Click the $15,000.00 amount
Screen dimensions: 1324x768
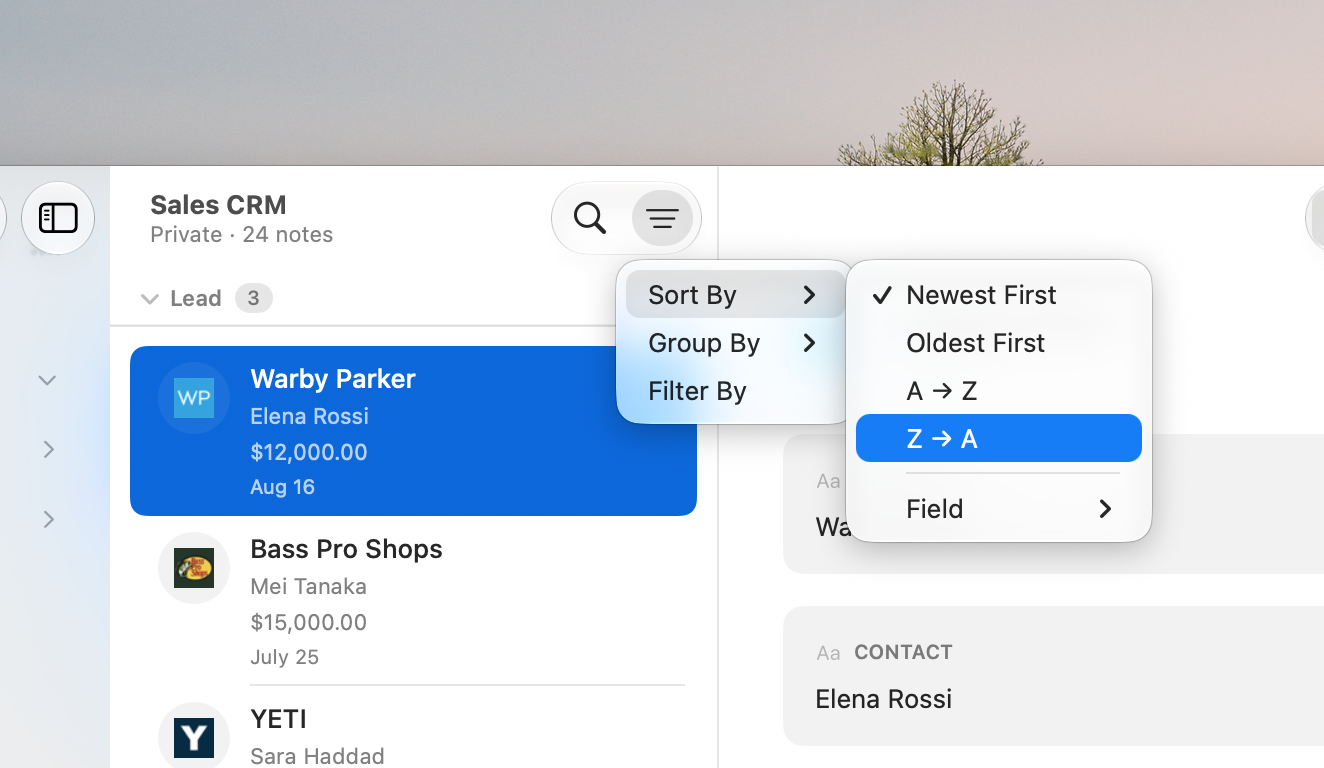[x=309, y=622]
